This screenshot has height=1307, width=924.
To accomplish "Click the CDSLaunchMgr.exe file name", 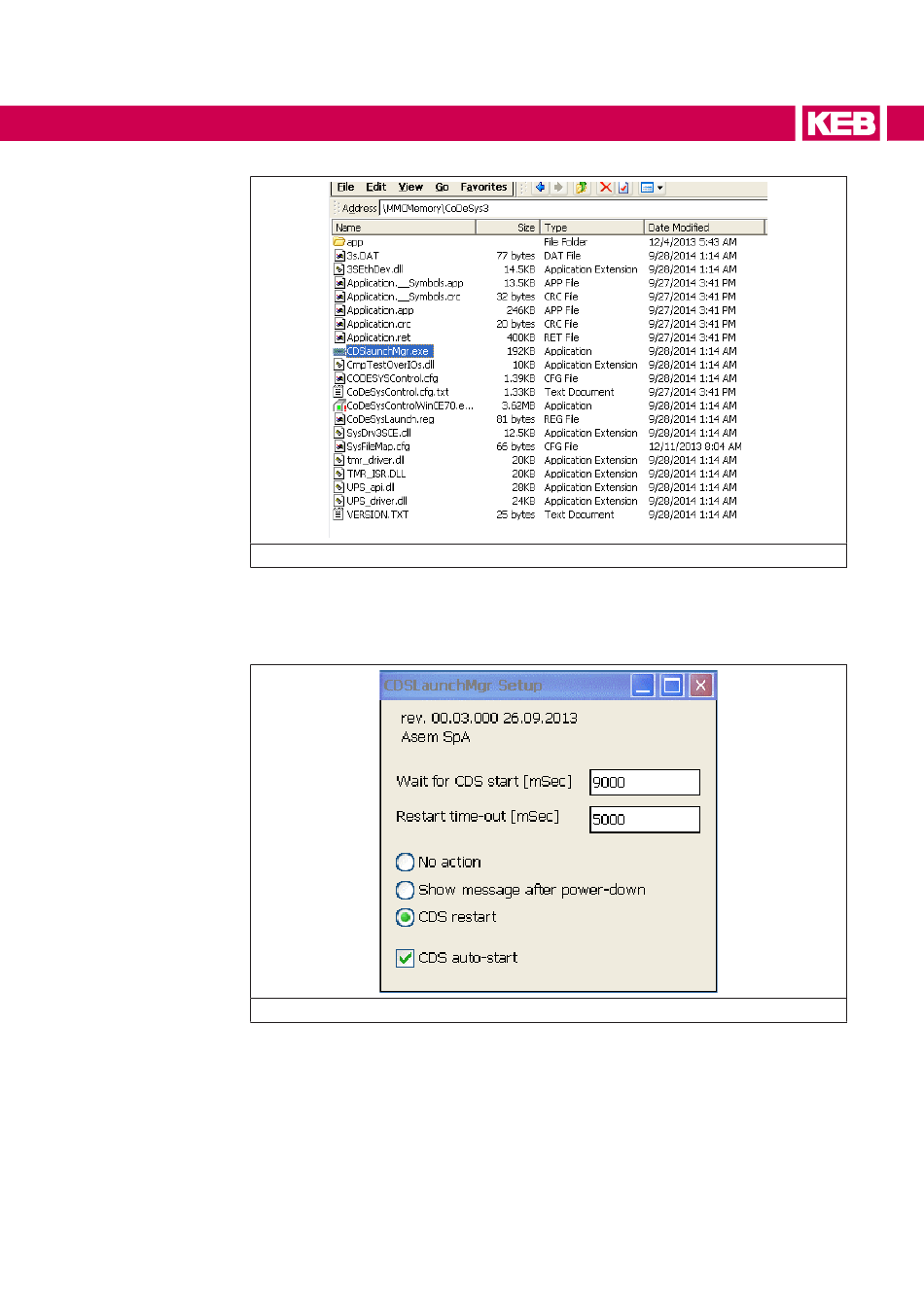I will (x=389, y=351).
